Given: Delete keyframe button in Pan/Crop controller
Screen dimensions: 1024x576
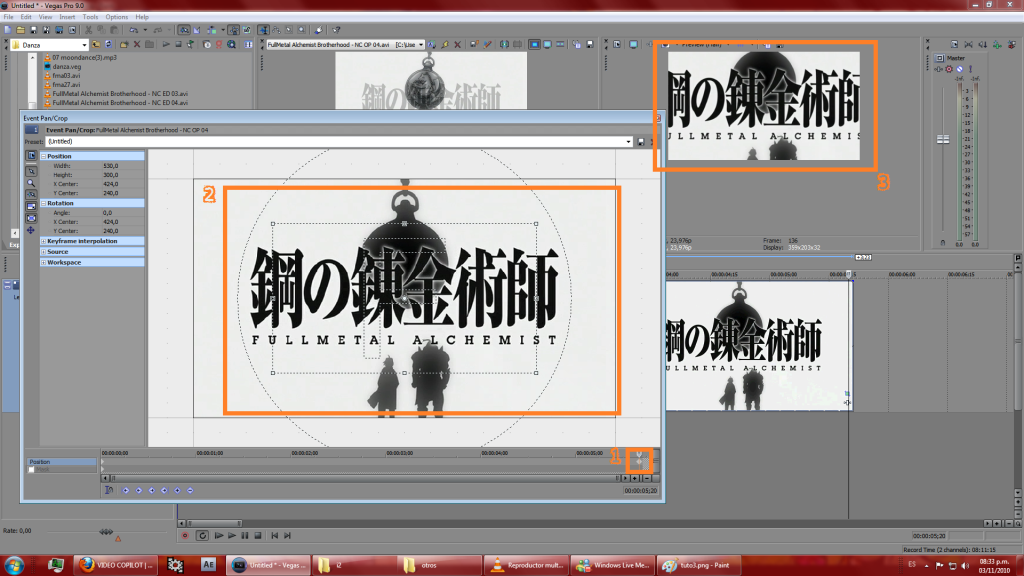Looking at the screenshot, I should (x=190, y=490).
